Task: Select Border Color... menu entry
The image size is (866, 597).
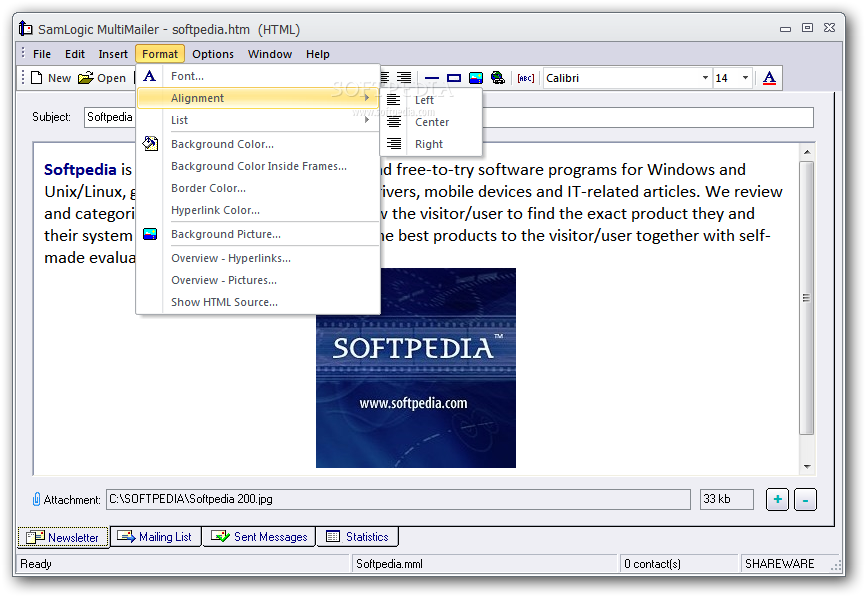Action: pyautogui.click(x=258, y=188)
